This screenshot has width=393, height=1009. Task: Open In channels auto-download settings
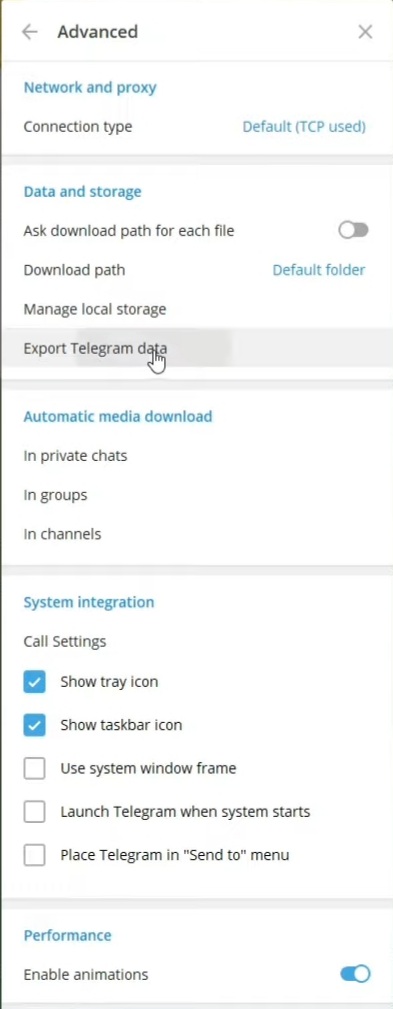click(x=197, y=534)
